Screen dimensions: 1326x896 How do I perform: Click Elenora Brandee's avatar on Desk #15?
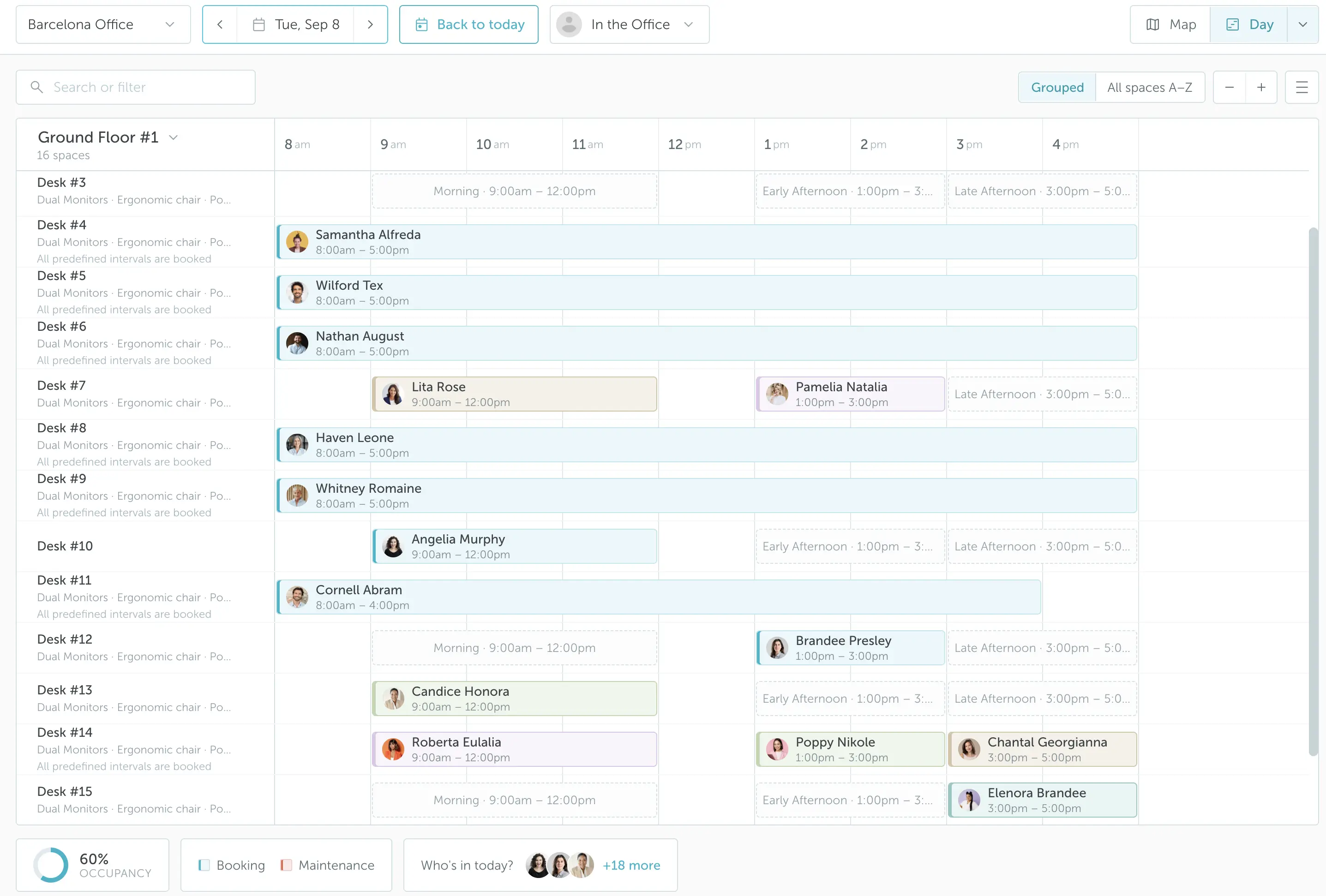pos(969,800)
